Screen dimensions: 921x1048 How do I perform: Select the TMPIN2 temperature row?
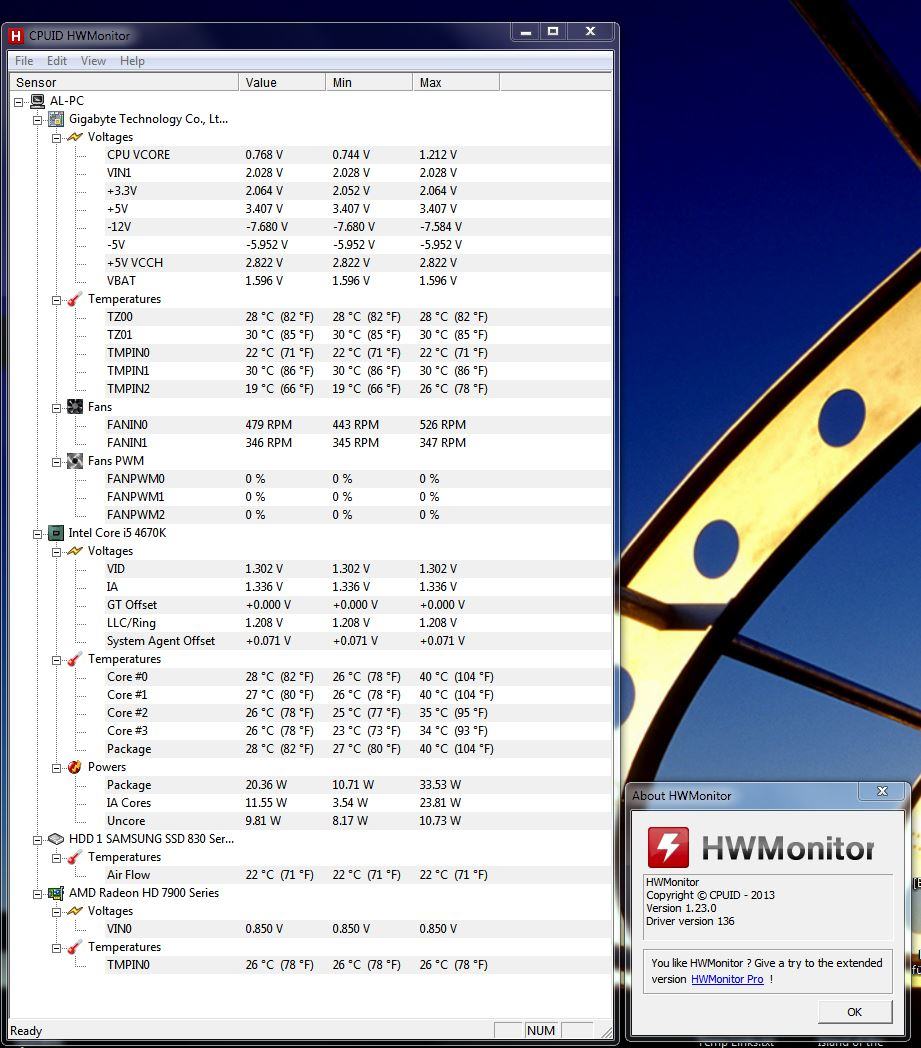coord(358,389)
